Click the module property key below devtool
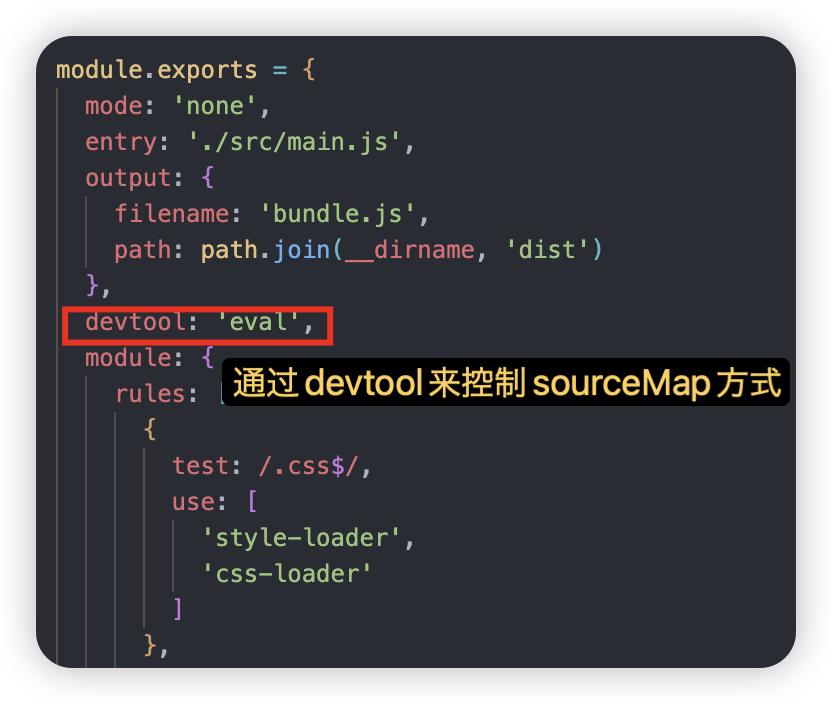832x704 pixels. [x=128, y=358]
